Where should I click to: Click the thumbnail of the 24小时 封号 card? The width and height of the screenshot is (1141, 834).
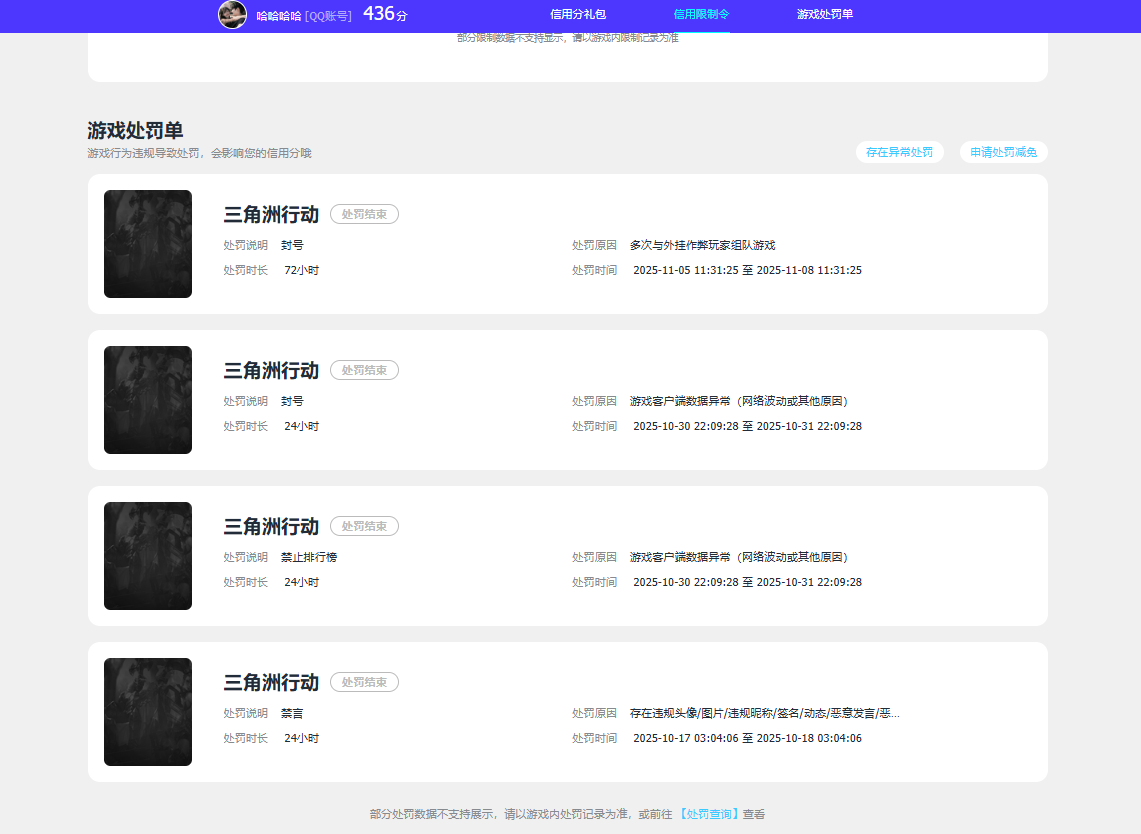click(147, 400)
